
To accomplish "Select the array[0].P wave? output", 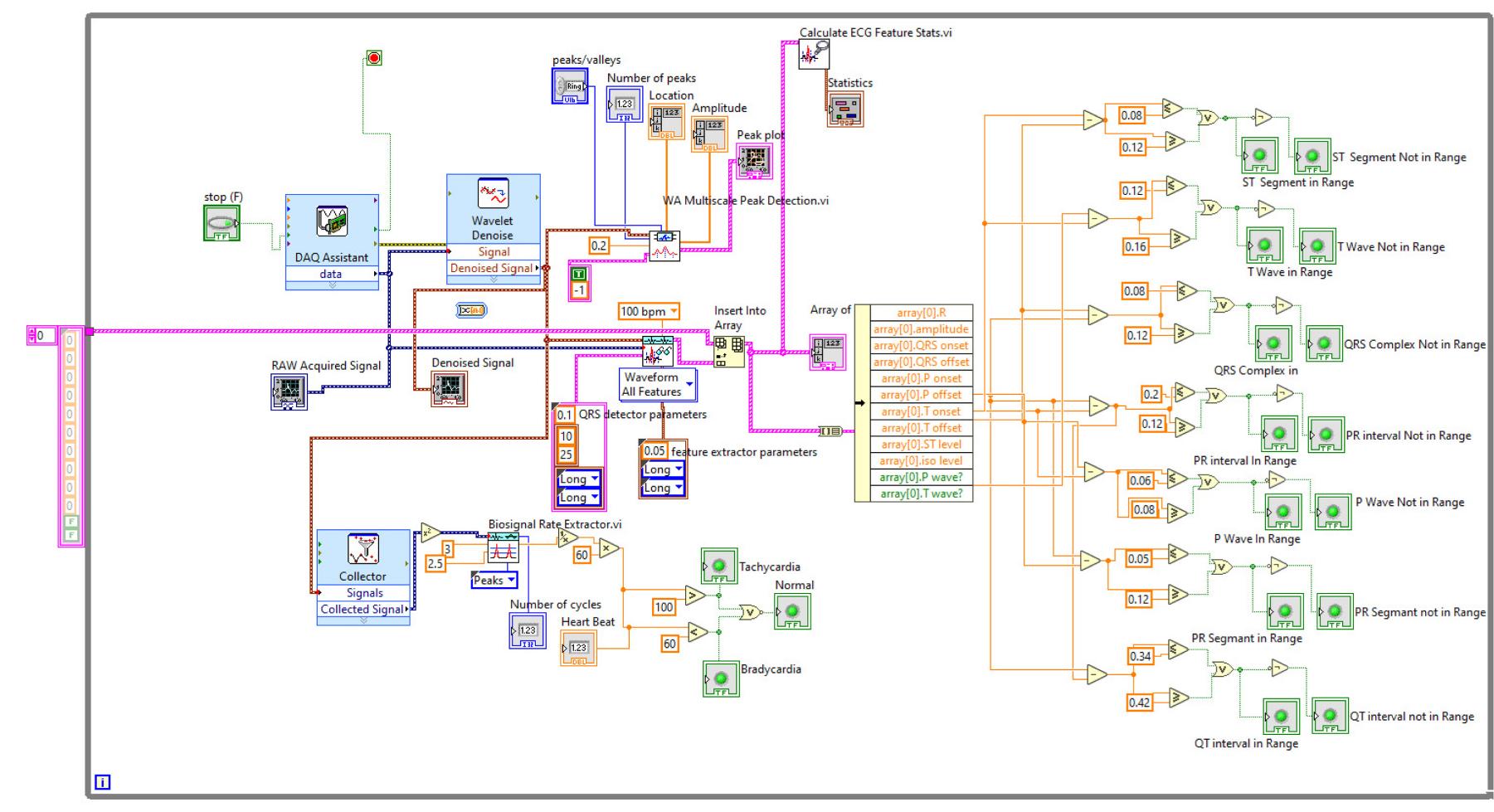I will (922, 477).
